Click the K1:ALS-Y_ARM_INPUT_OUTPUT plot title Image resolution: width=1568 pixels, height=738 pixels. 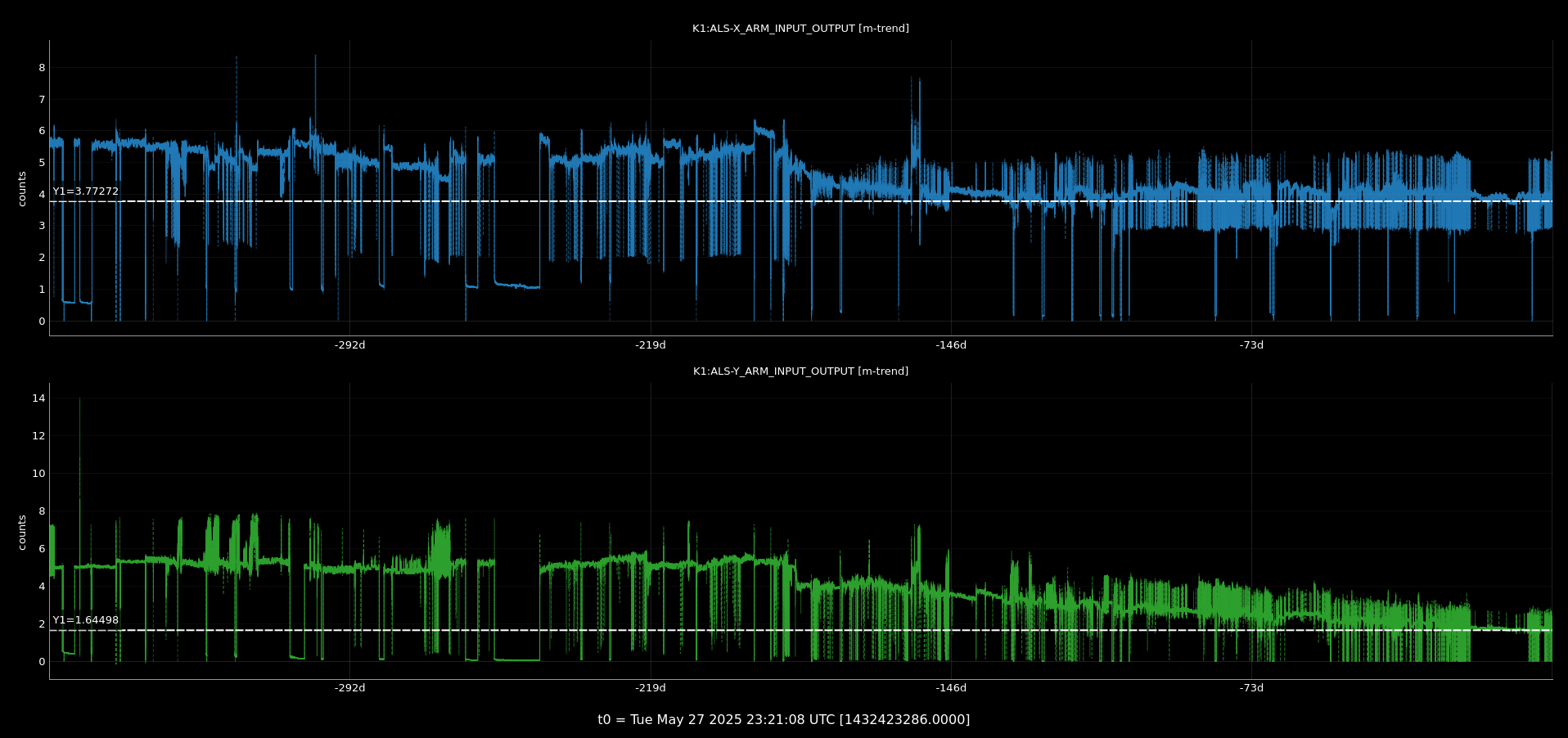(x=800, y=371)
